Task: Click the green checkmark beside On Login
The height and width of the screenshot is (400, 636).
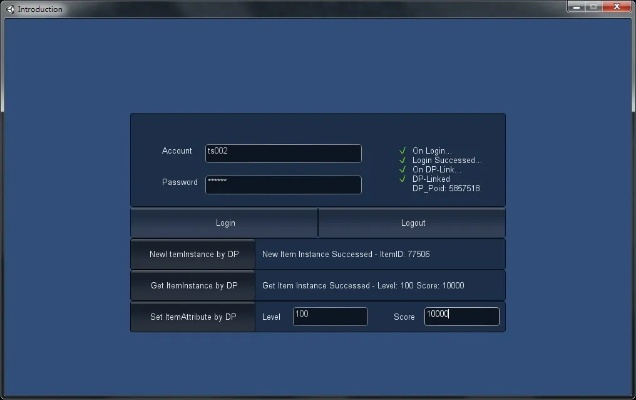Action: (402, 151)
